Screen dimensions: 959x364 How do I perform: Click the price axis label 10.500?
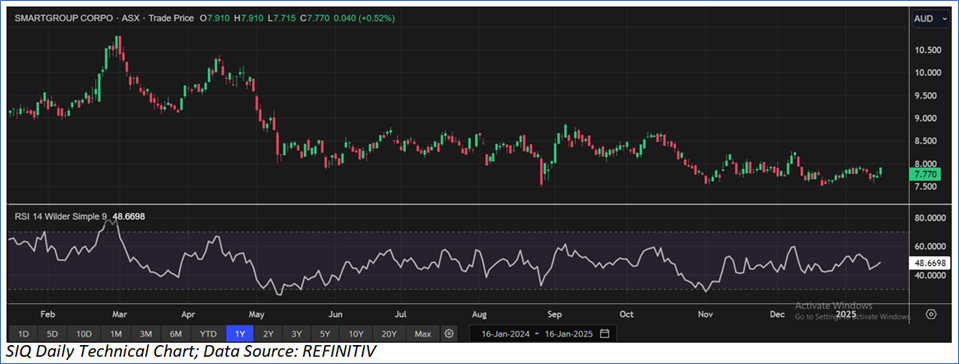point(928,50)
